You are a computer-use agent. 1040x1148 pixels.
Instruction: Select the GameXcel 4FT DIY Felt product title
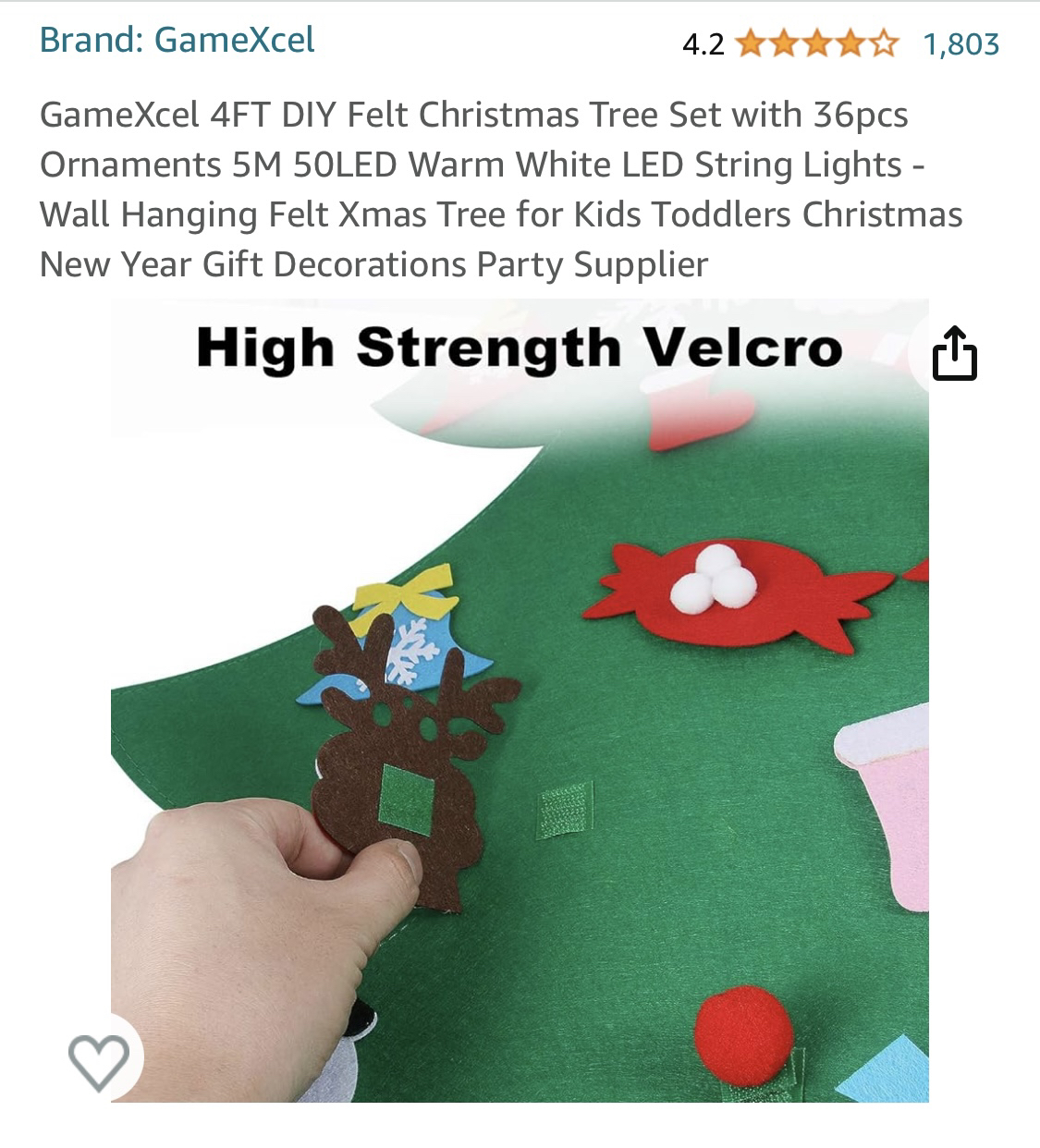pyautogui.click(x=501, y=189)
